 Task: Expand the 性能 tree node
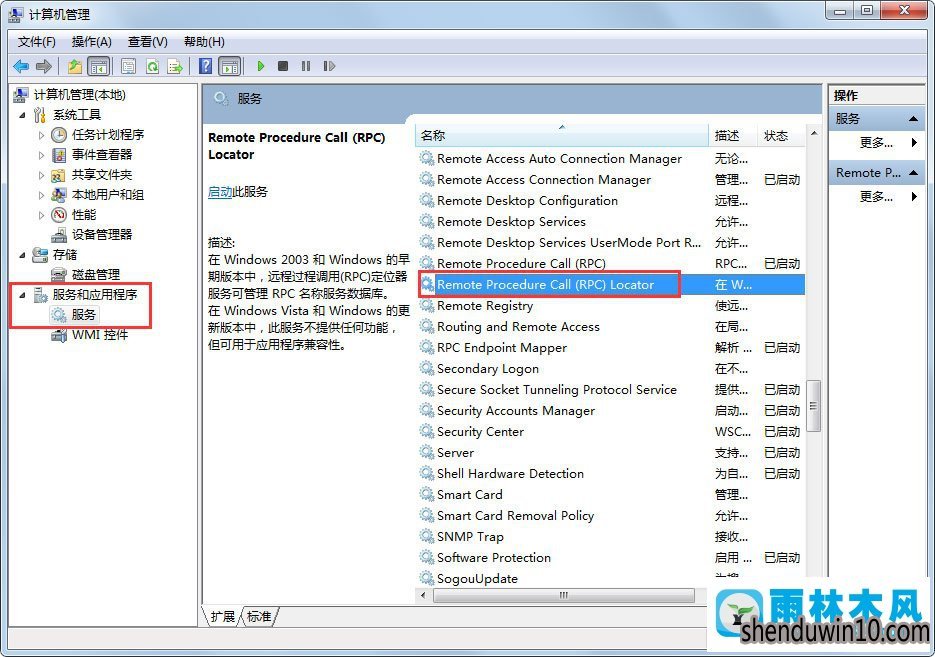pos(41,215)
